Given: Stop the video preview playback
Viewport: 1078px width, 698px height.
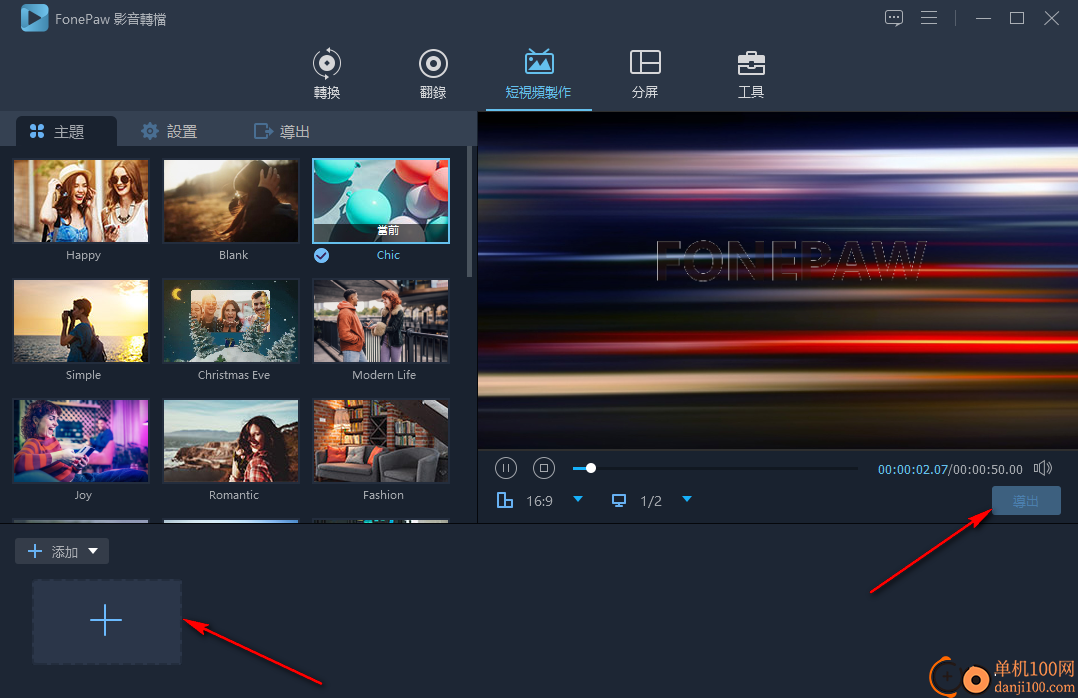Looking at the screenshot, I should tap(544, 468).
